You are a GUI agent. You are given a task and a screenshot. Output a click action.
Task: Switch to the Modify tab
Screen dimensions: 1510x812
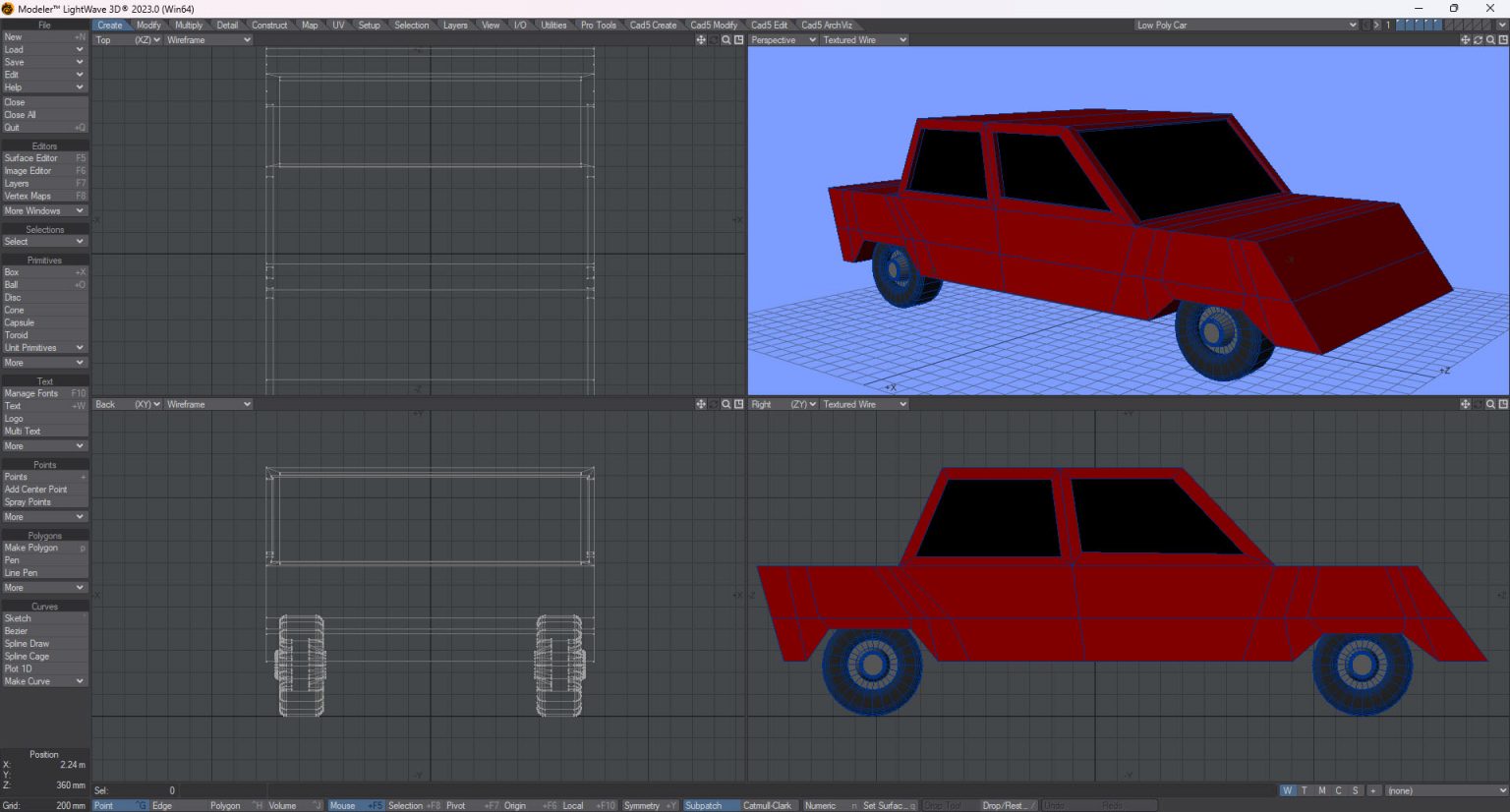tap(148, 25)
